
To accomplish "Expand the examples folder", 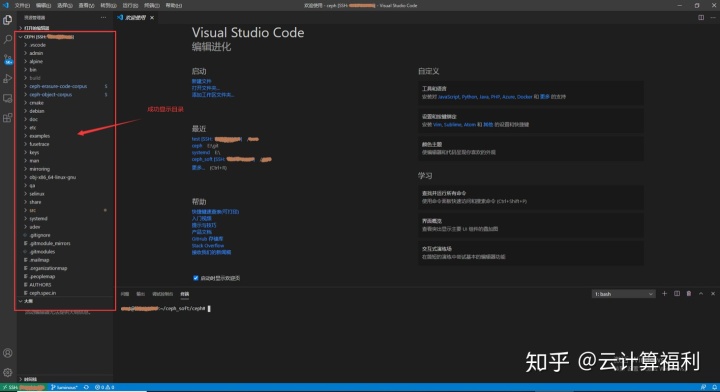I will (x=64, y=136).
